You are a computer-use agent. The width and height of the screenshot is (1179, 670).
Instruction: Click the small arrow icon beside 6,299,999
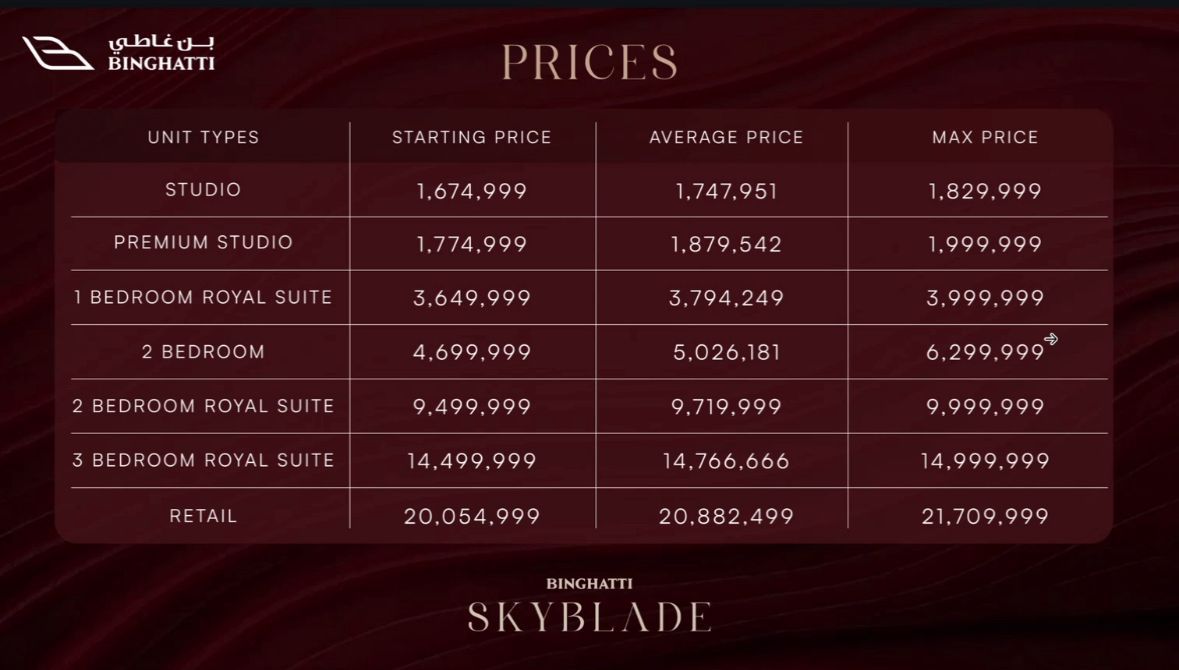point(1051,339)
